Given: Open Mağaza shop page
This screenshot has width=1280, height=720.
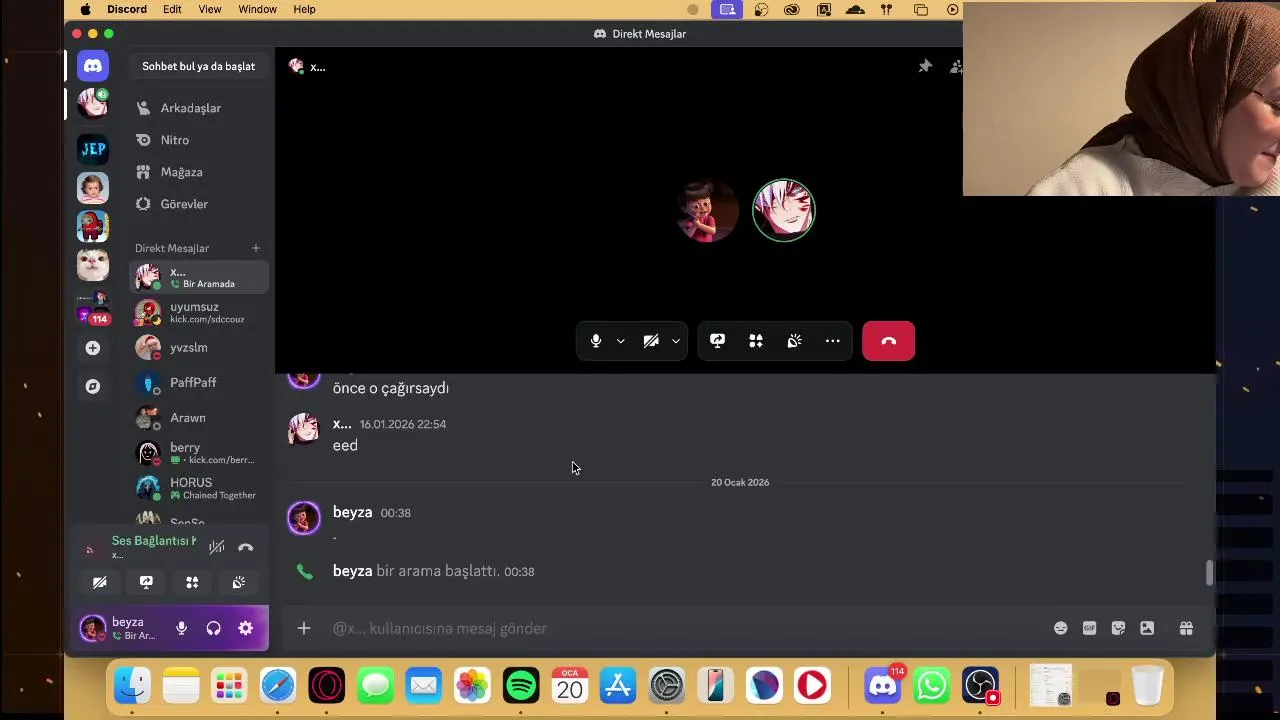Looking at the screenshot, I should point(199,172).
